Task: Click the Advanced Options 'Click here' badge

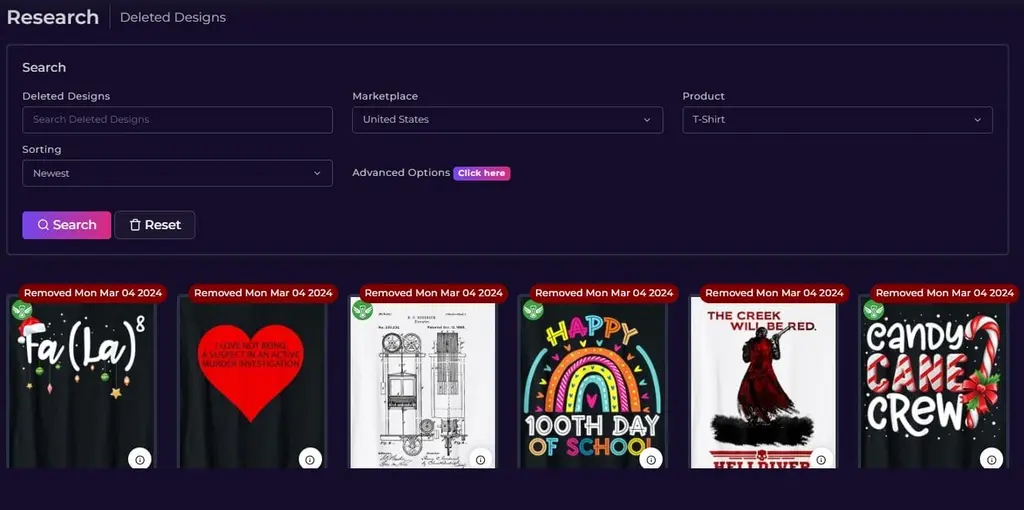Action: point(482,173)
